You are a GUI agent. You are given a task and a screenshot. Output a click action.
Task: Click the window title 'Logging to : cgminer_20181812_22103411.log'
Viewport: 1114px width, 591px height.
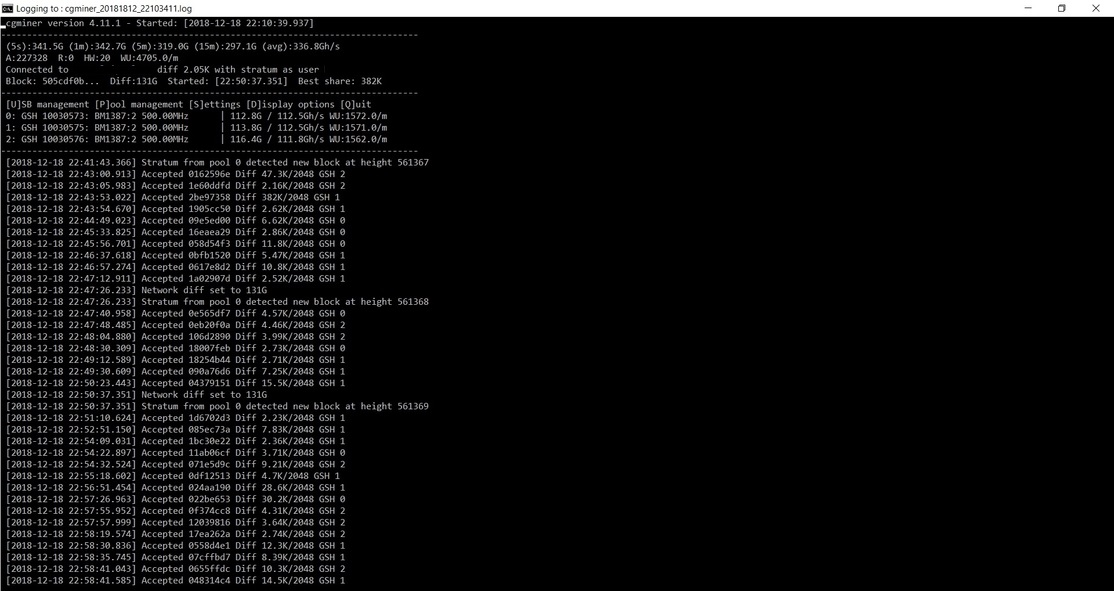point(104,9)
